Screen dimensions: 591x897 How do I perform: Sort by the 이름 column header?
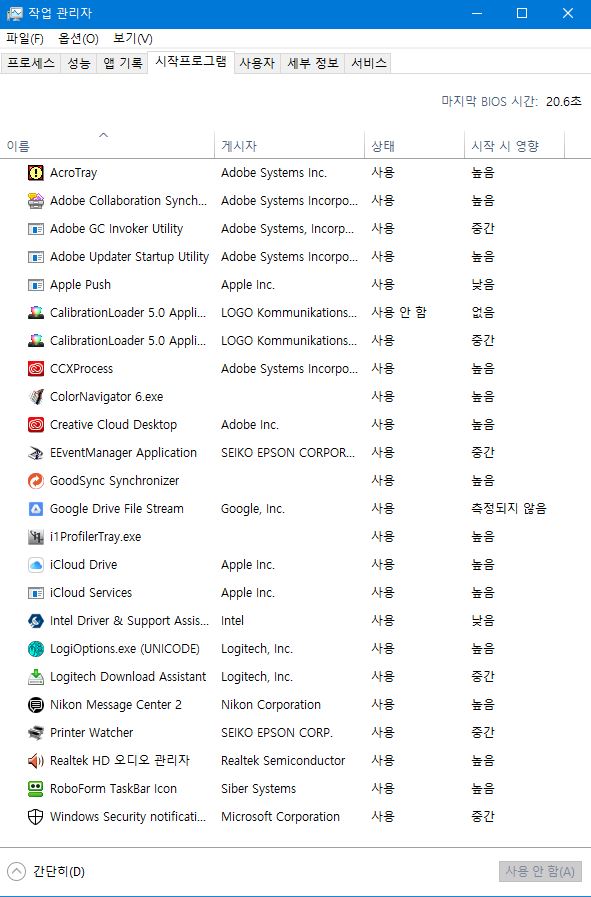tap(108, 146)
